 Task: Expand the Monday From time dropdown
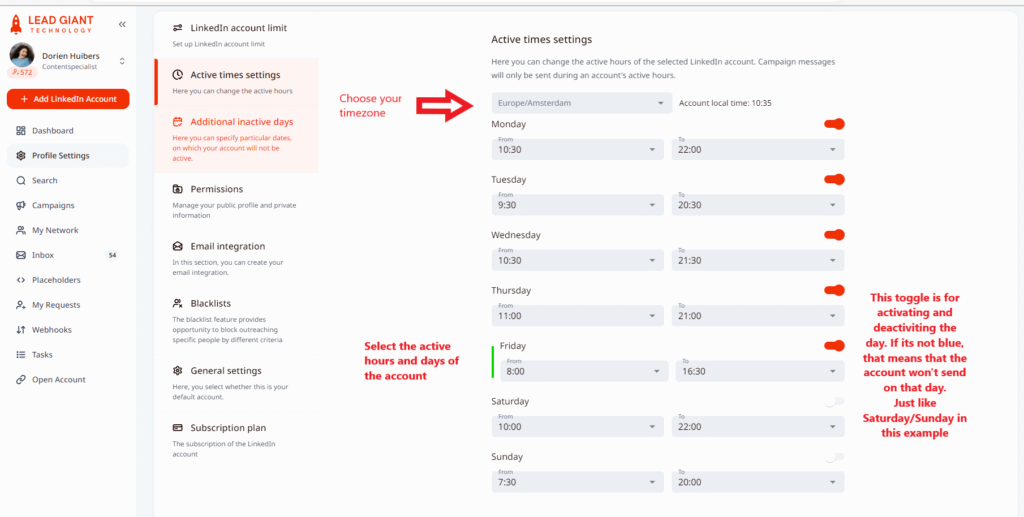[577, 149]
